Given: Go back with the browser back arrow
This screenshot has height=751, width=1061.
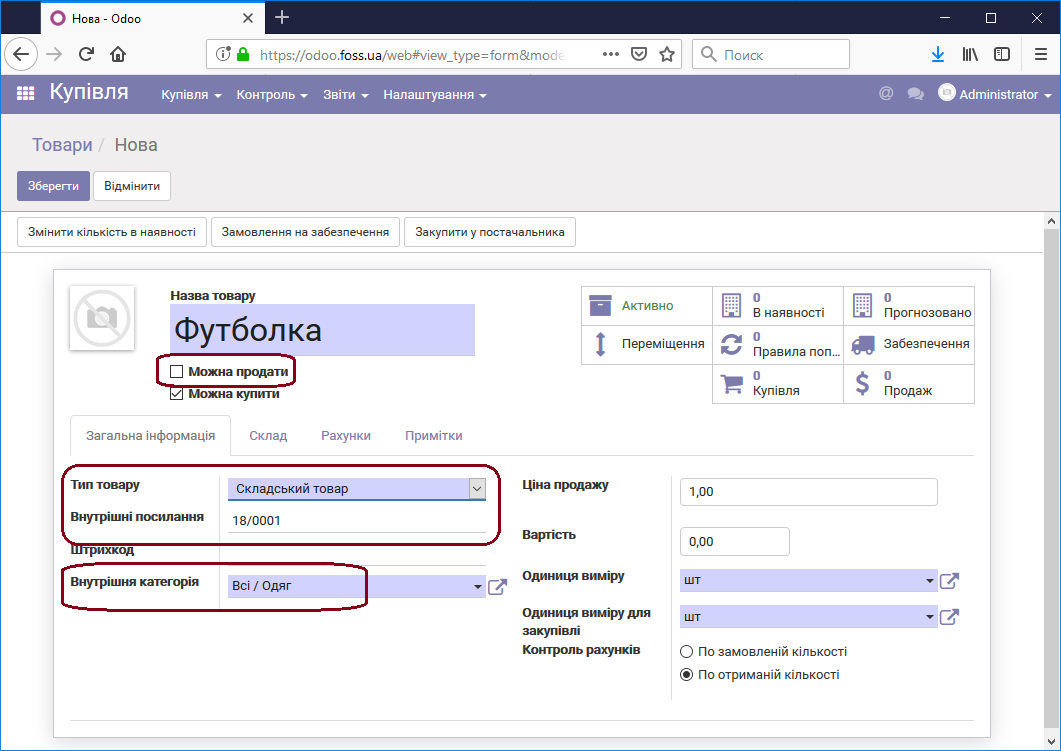Looking at the screenshot, I should click(21, 54).
